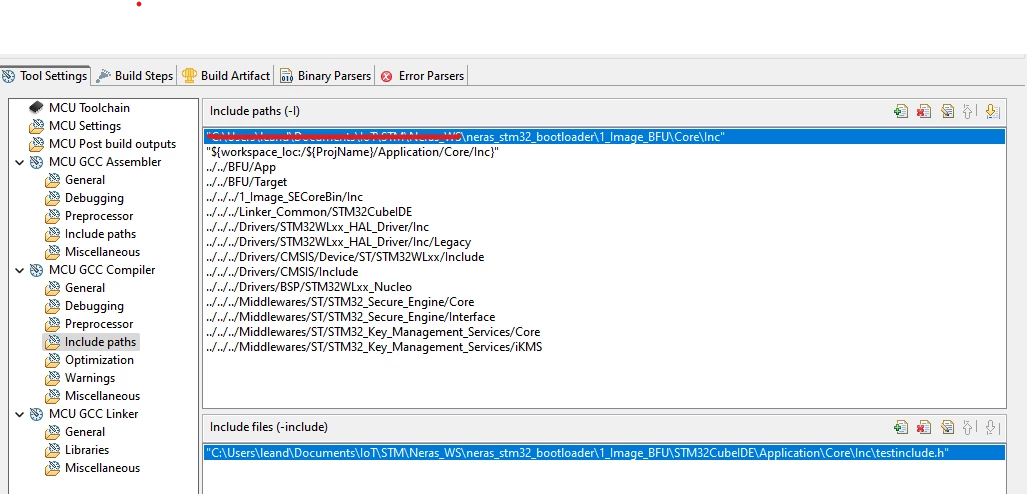Select the BSP/STM32WLxx_Nucleo include path
The image size is (1027, 494).
(604, 287)
